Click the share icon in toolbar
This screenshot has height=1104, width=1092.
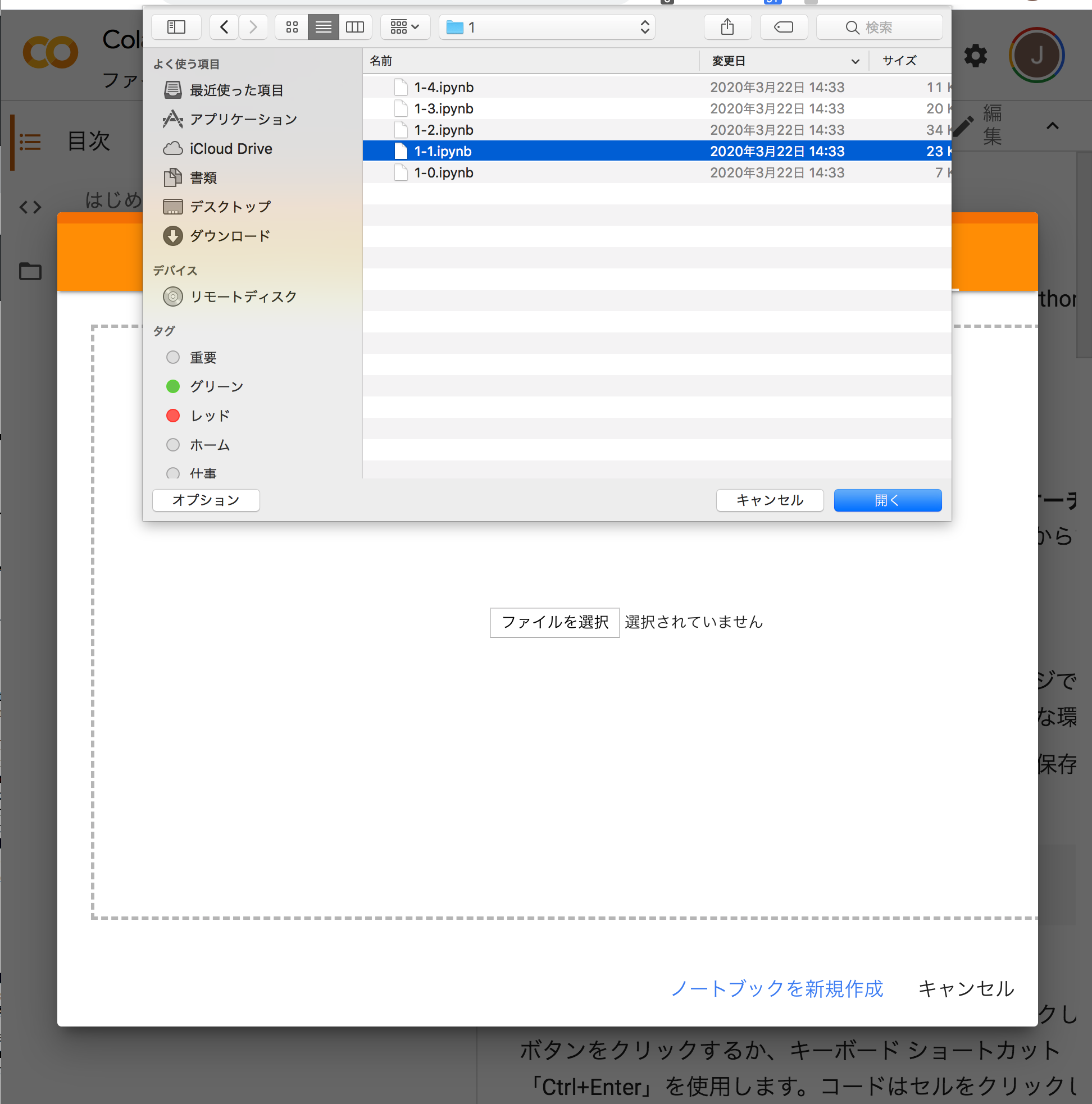pyautogui.click(x=727, y=27)
